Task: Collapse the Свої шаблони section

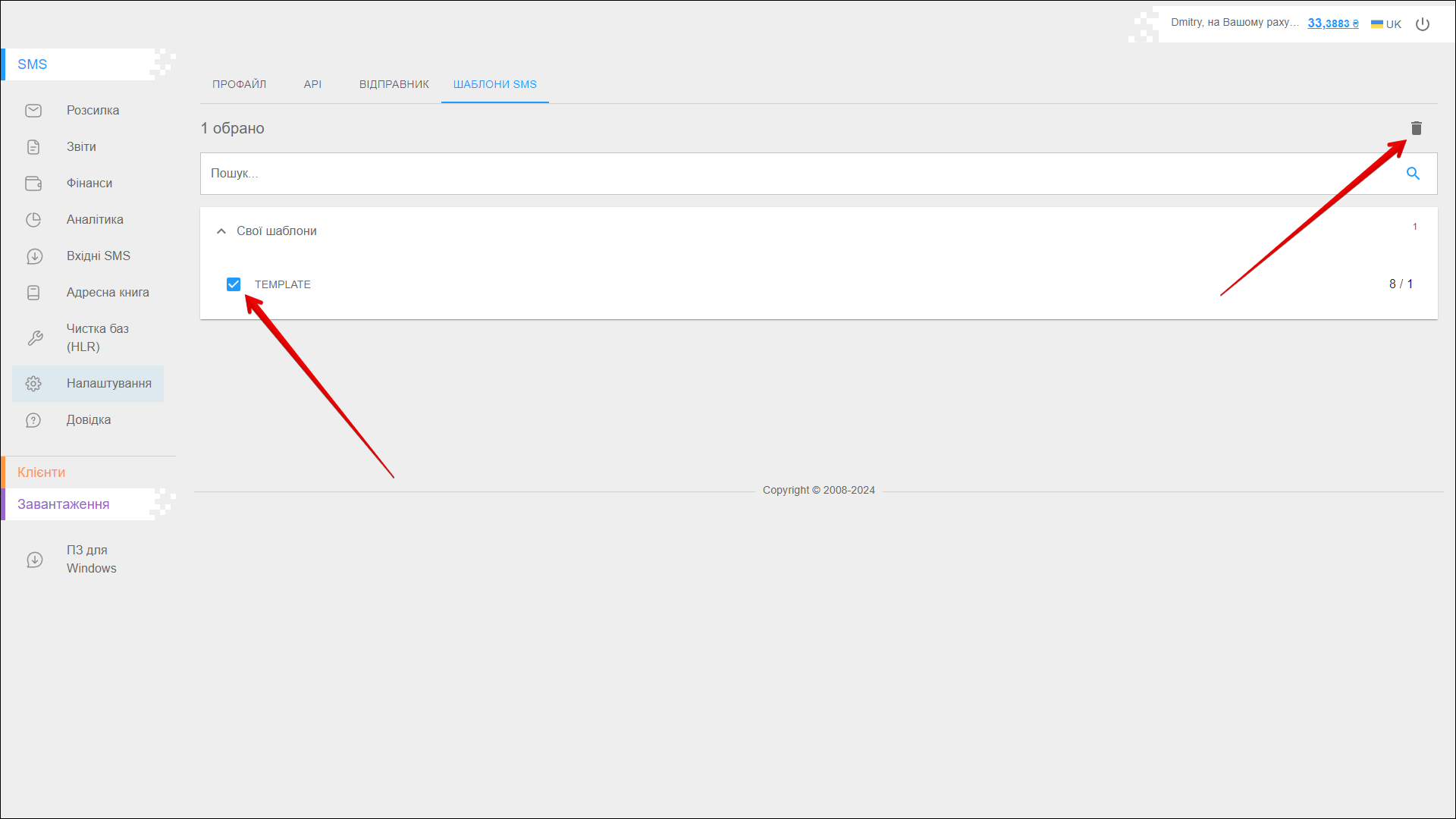Action: tap(221, 231)
